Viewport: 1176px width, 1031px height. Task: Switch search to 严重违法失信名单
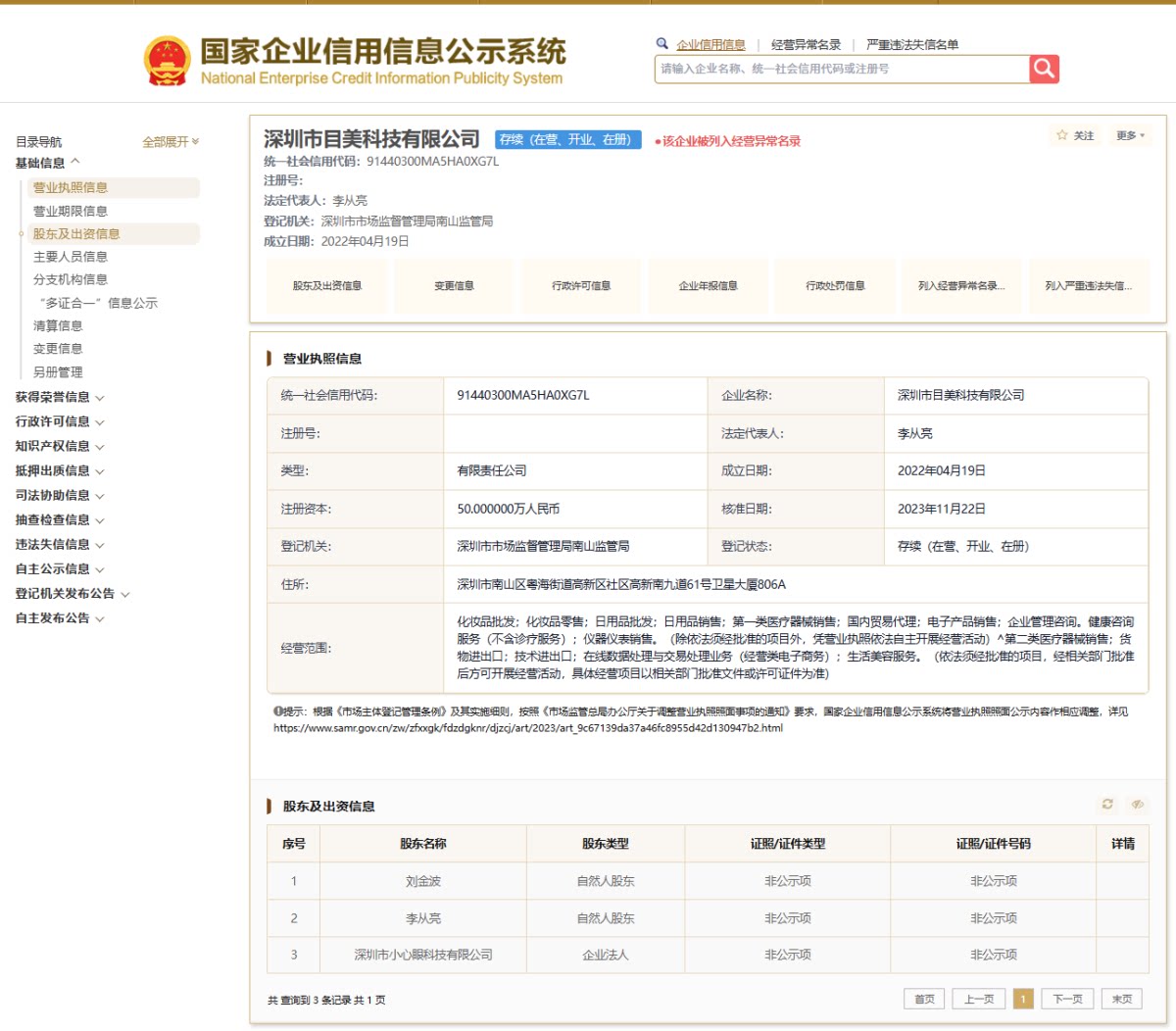point(912,45)
